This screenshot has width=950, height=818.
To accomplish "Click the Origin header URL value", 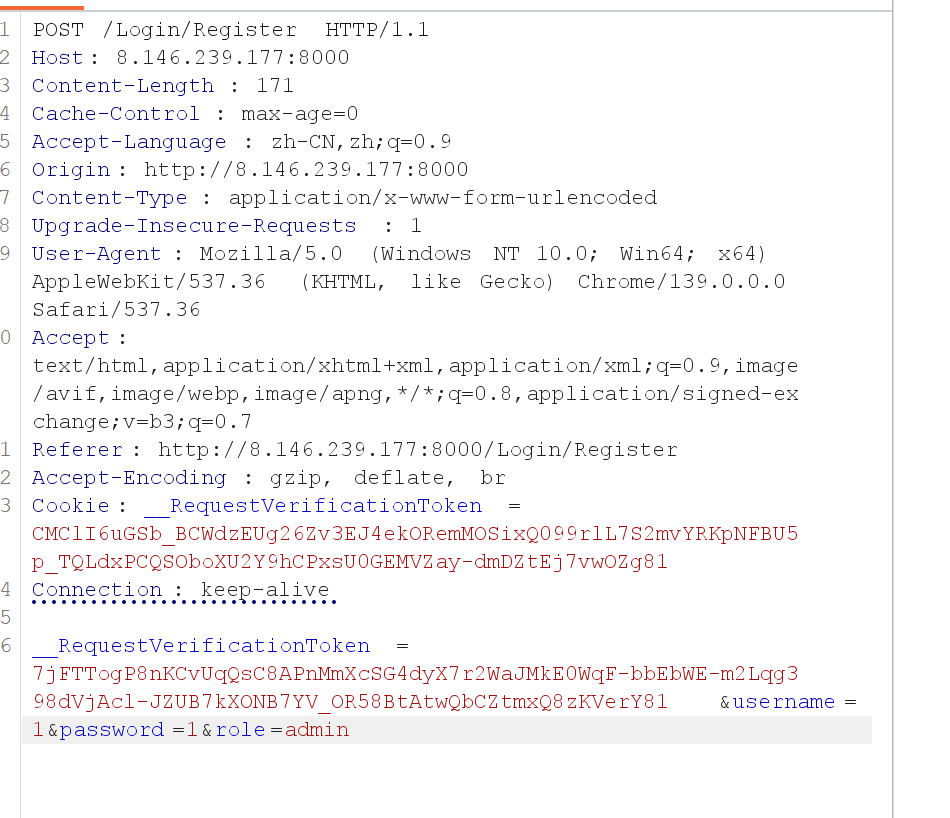I will coord(306,169).
